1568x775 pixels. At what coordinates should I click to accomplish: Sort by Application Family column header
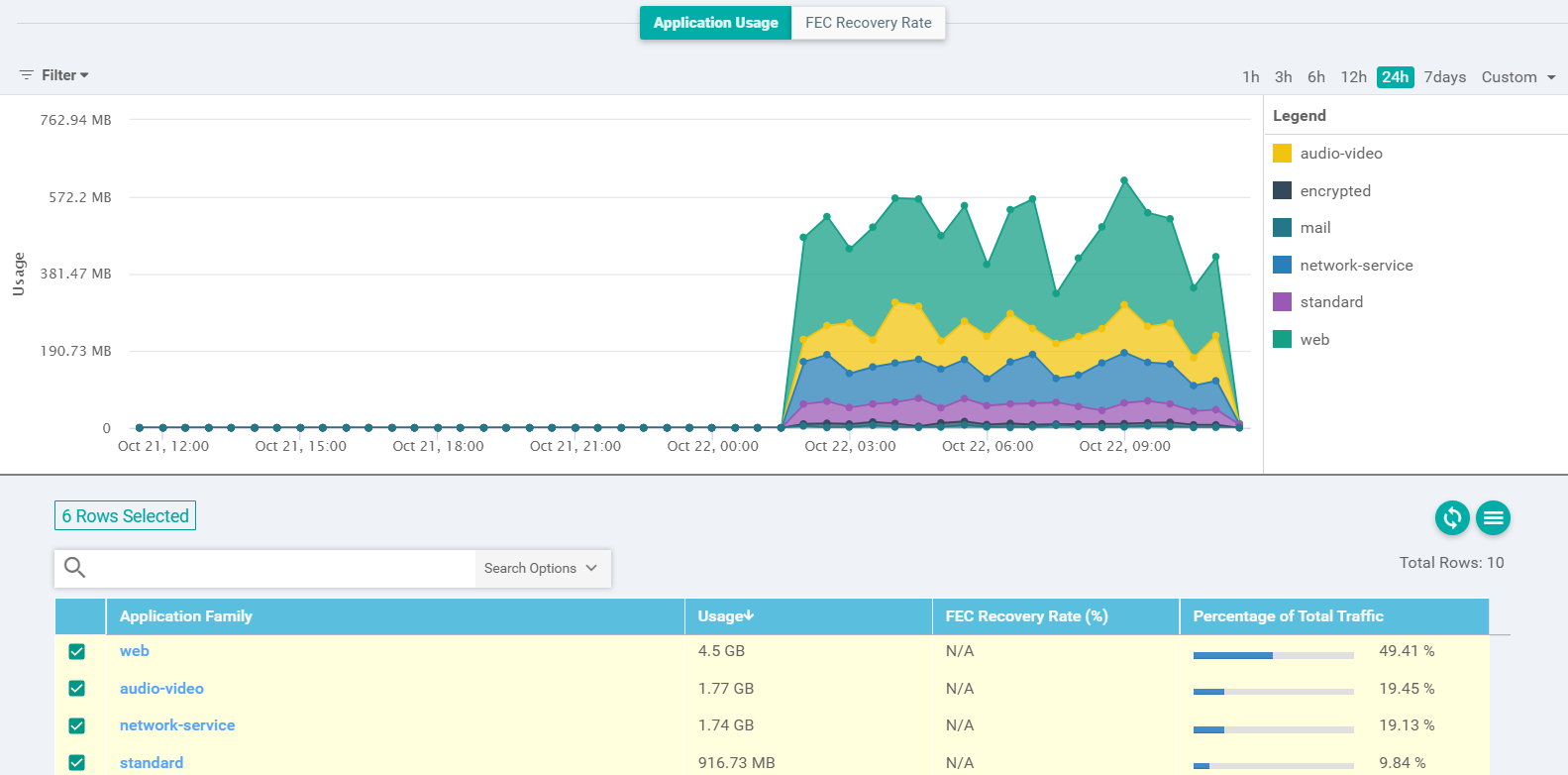click(x=395, y=616)
